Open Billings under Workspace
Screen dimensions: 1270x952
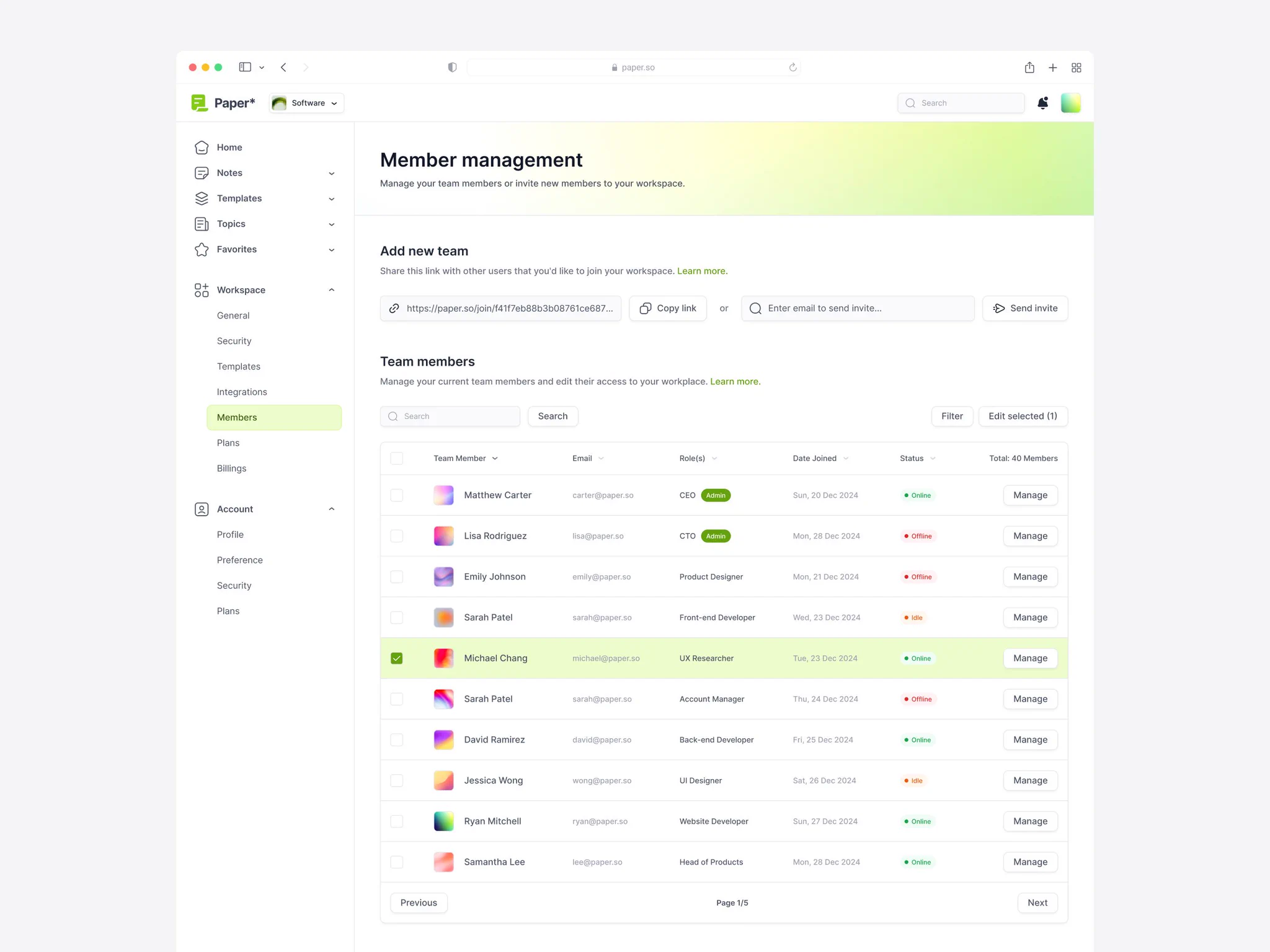coord(231,468)
